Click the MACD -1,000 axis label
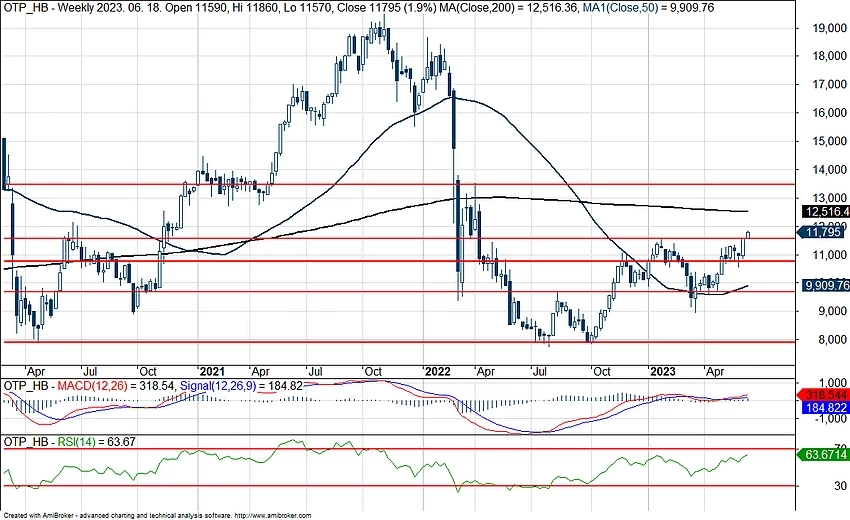This screenshot has height=520, width=850. (x=831, y=419)
